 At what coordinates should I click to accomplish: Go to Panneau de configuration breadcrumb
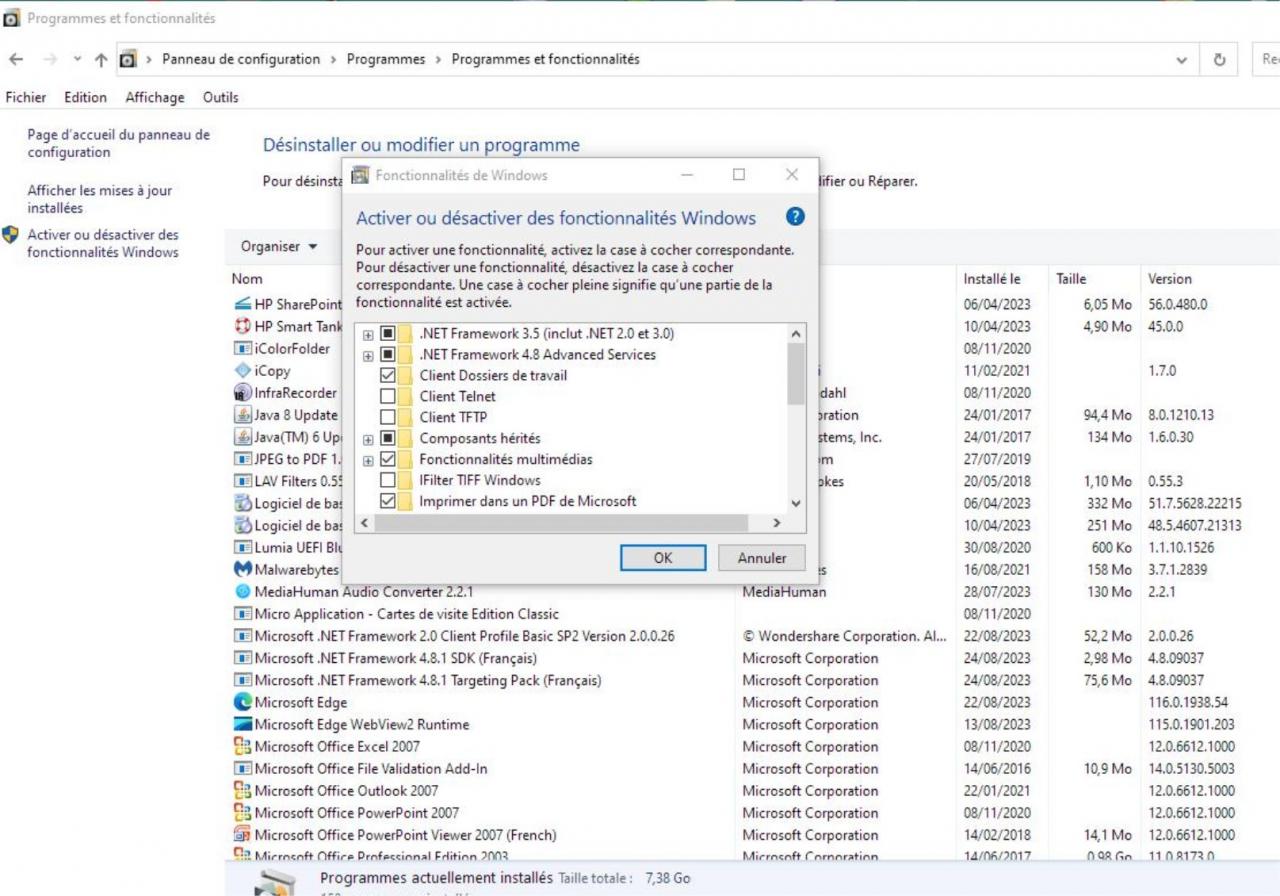241,59
